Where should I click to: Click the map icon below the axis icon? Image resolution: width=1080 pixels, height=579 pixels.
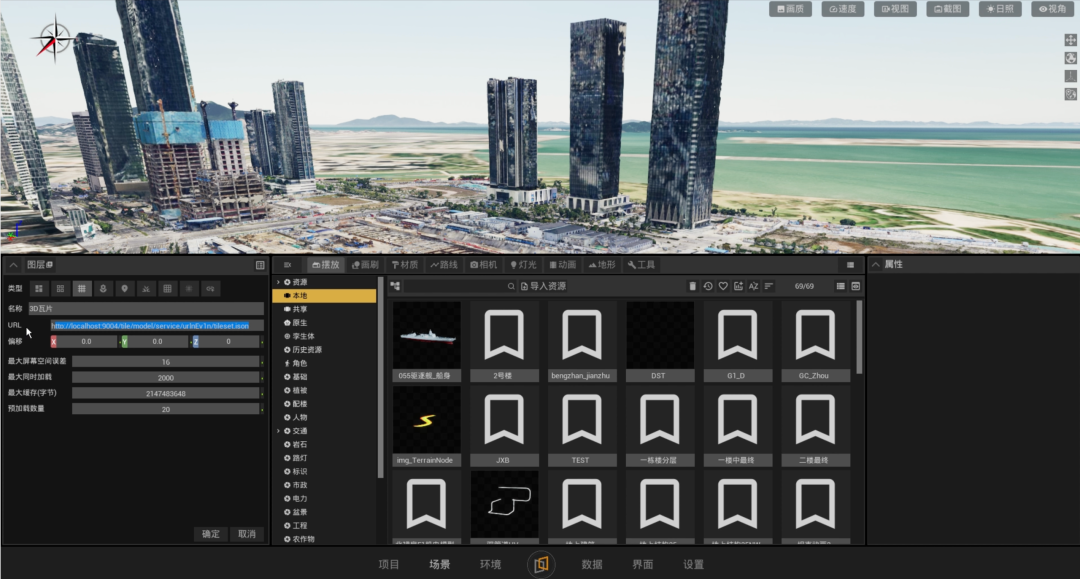point(1070,94)
